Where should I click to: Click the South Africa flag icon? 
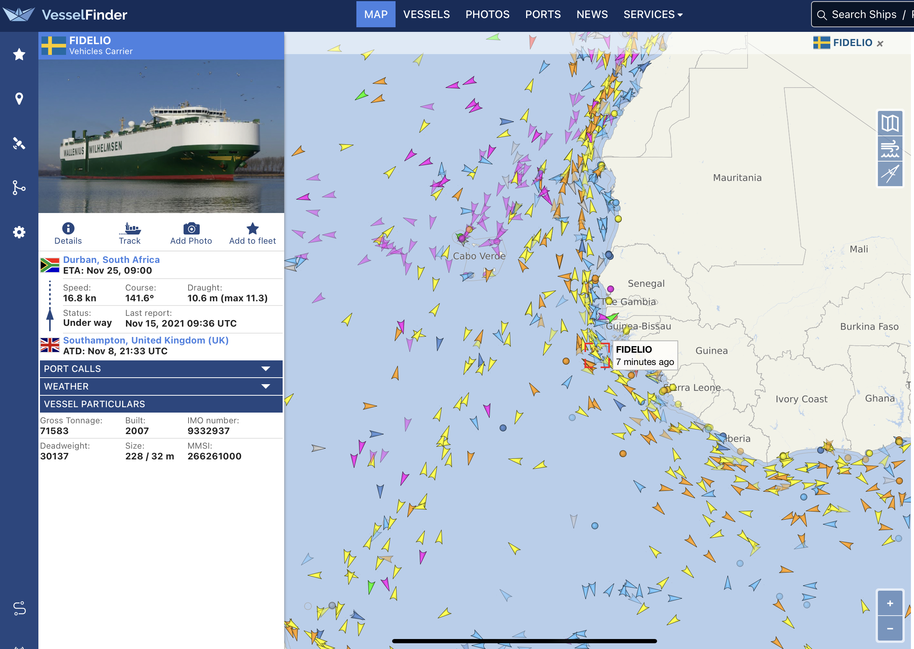click(50, 265)
